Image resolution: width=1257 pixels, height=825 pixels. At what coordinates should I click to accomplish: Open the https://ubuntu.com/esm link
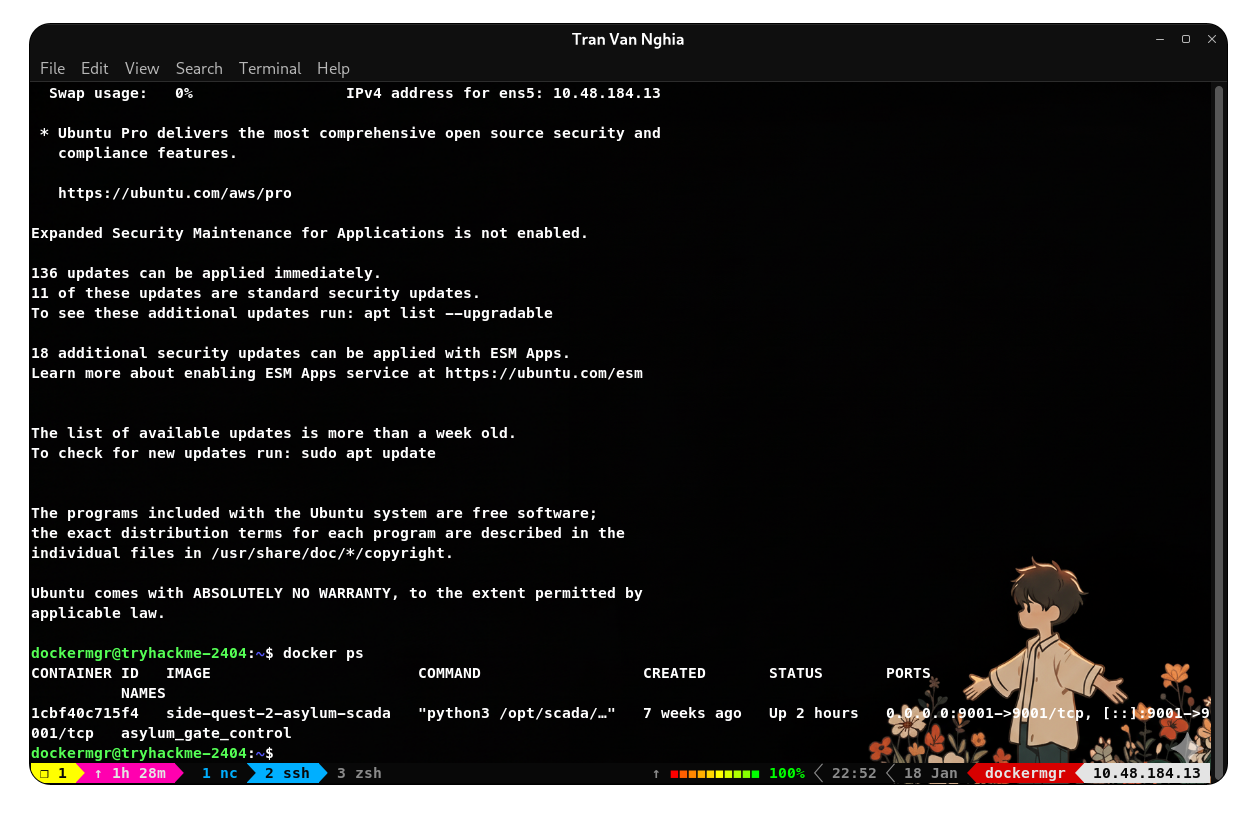(543, 373)
